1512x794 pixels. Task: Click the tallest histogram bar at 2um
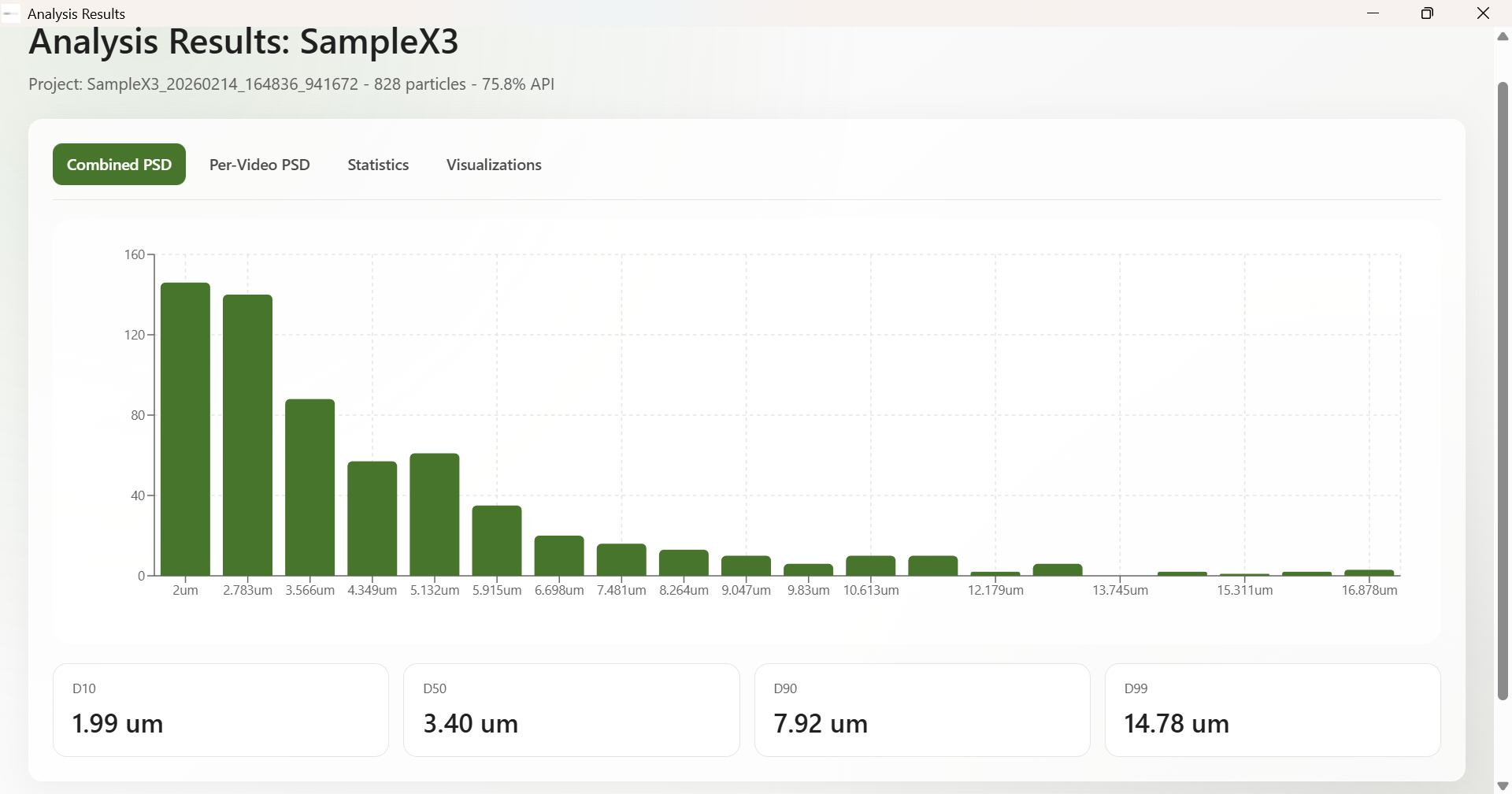click(185, 429)
